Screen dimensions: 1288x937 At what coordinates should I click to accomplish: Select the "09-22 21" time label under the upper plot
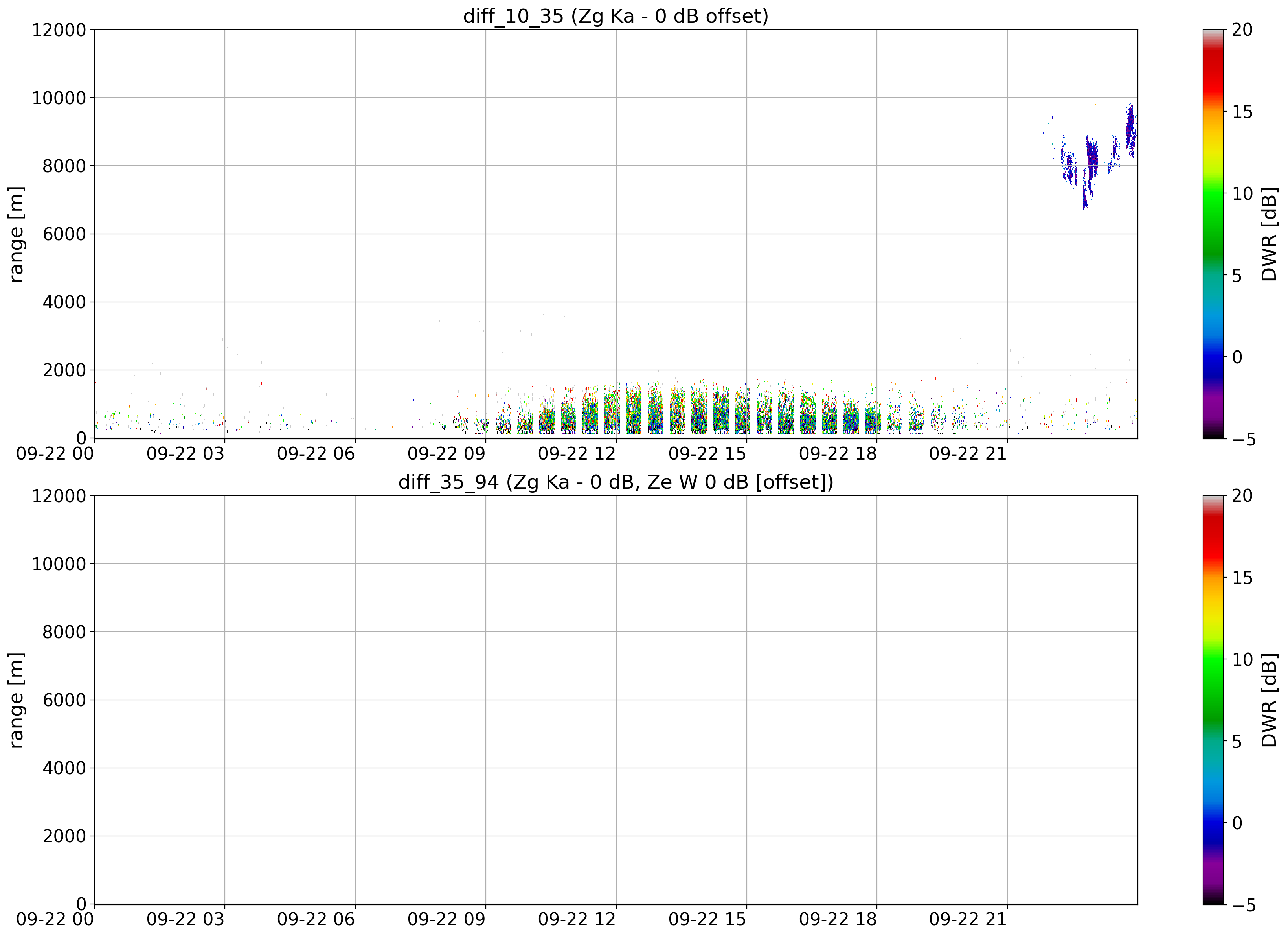968,453
